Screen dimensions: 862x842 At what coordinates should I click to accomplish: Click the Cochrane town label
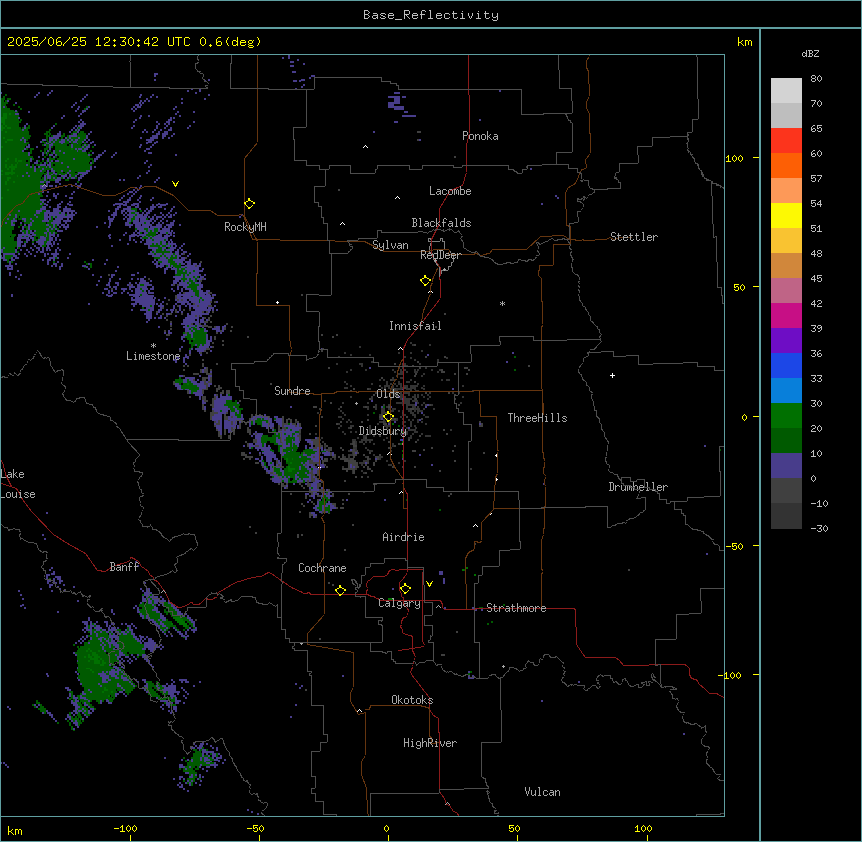pyautogui.click(x=322, y=568)
